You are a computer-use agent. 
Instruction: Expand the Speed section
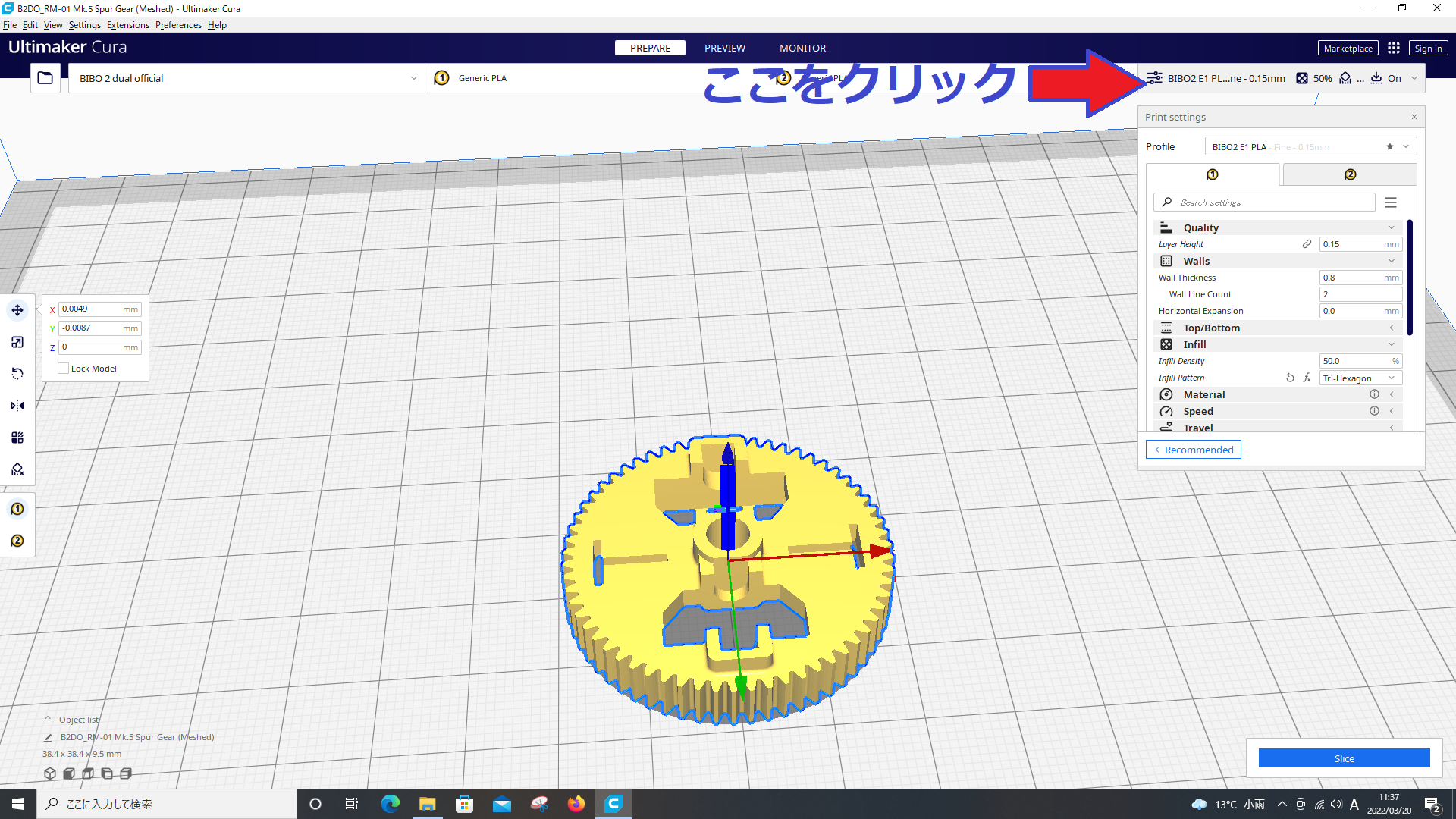(1279, 411)
